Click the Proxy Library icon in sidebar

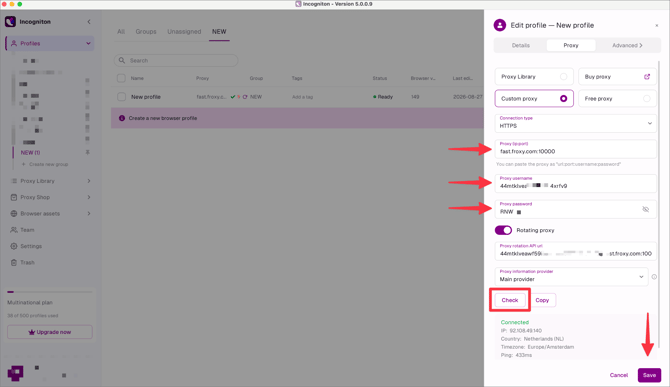(x=14, y=181)
